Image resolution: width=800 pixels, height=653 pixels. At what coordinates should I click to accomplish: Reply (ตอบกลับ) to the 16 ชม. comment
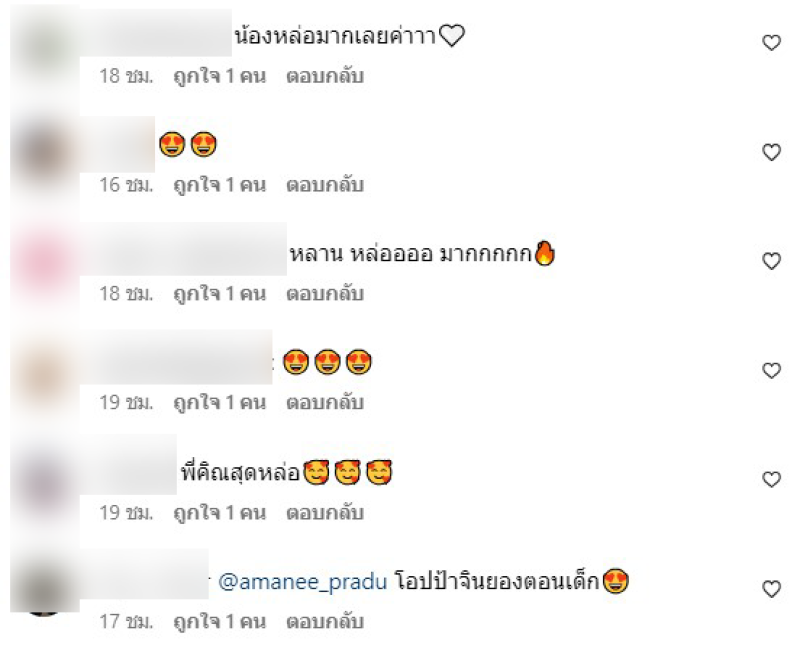pyautogui.click(x=325, y=185)
